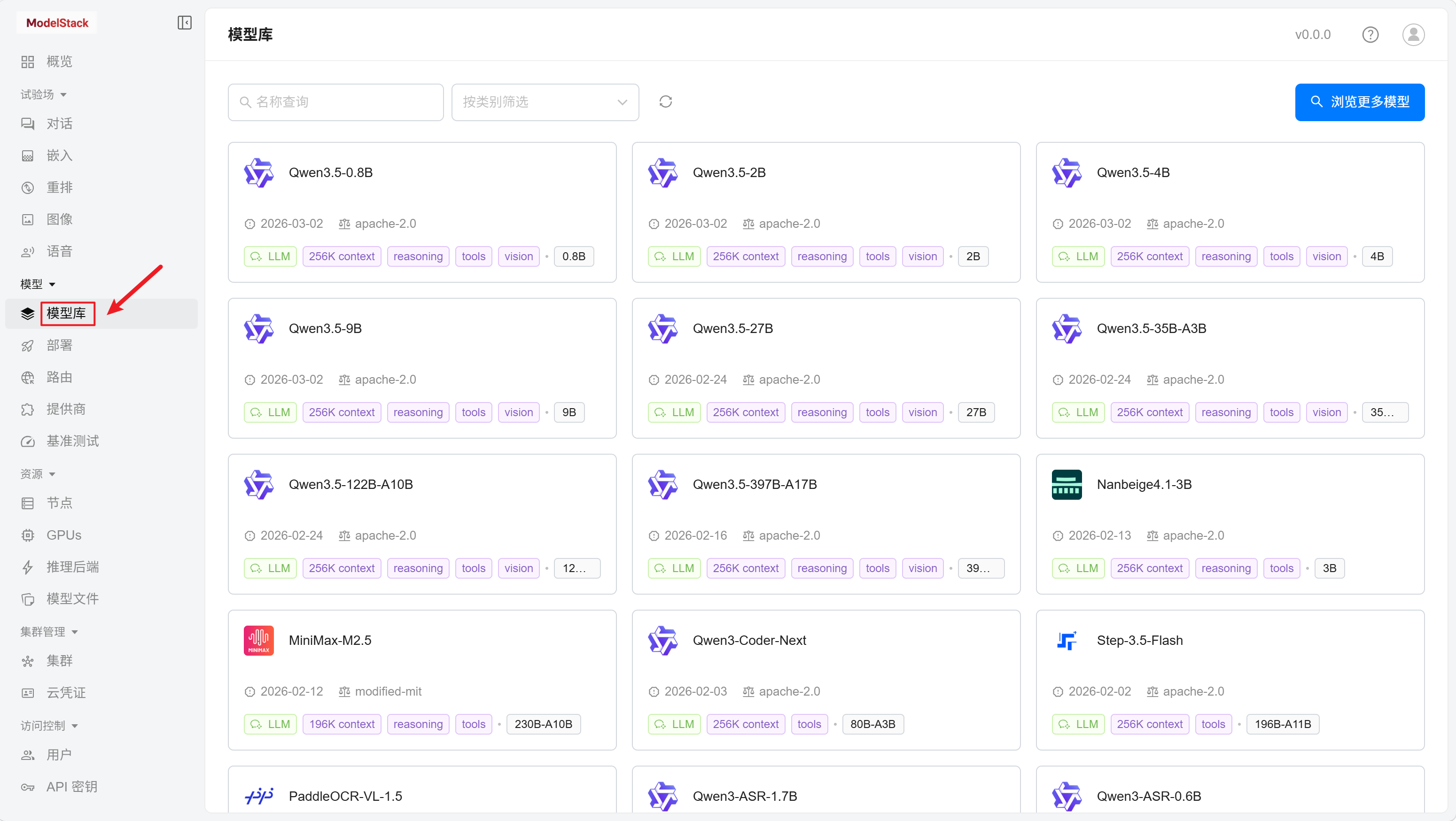Select the GPUs chip icon
Screen dimensions: 1456x821
(x=27, y=535)
